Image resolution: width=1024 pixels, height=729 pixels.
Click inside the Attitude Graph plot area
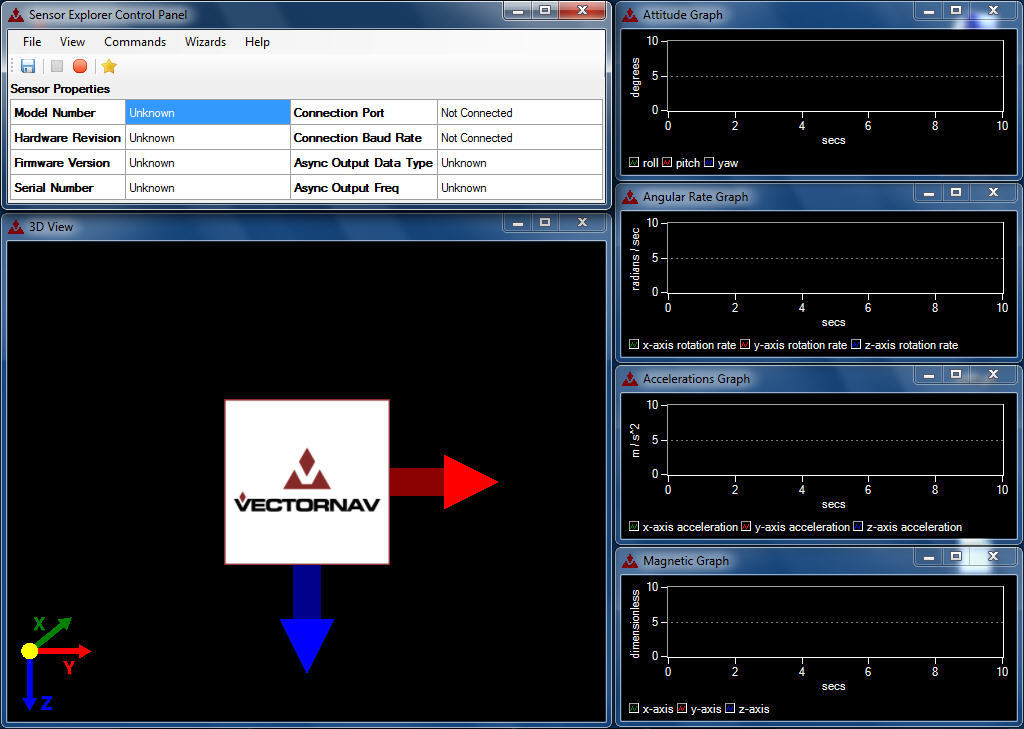[x=835, y=76]
